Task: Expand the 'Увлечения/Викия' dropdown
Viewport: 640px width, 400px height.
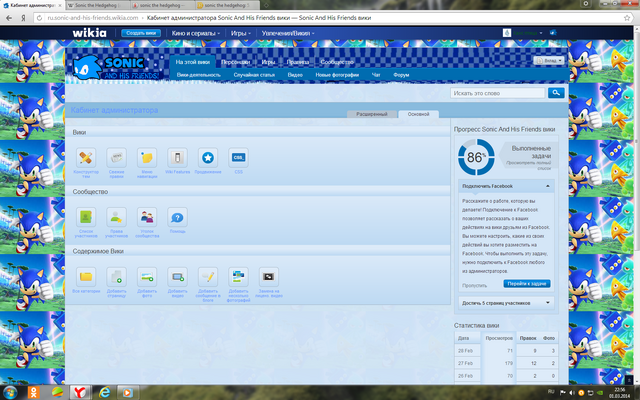Action: point(288,33)
